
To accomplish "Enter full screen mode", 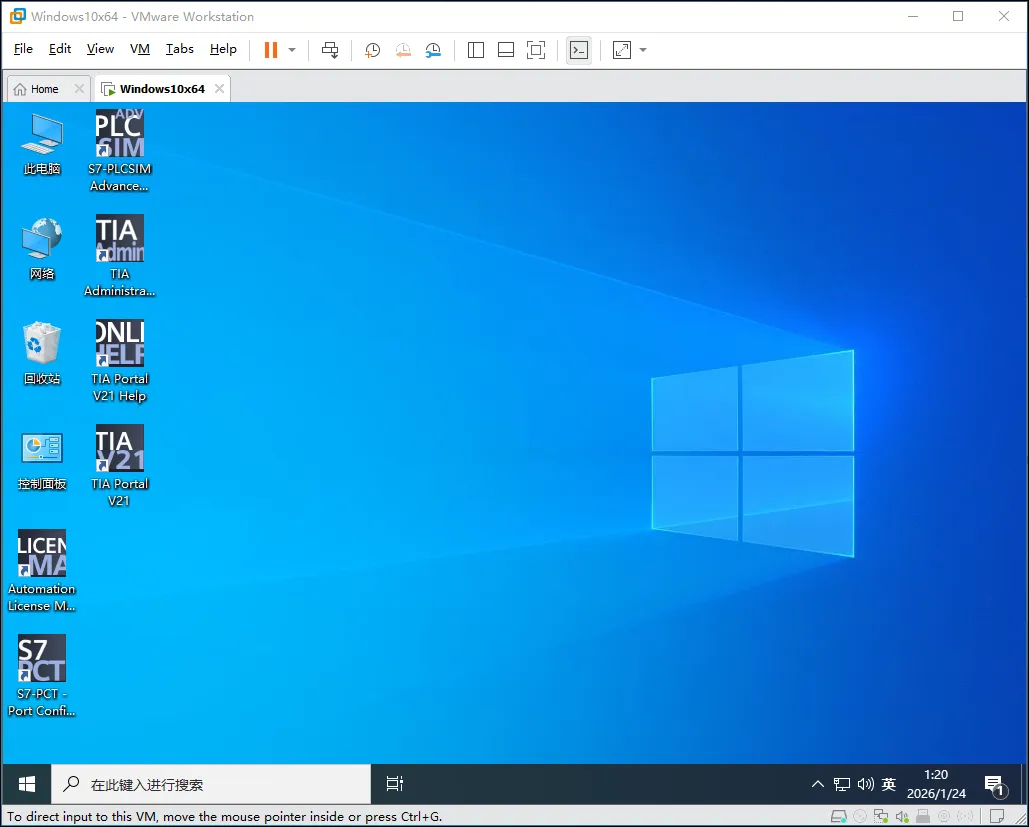I will click(x=536, y=50).
